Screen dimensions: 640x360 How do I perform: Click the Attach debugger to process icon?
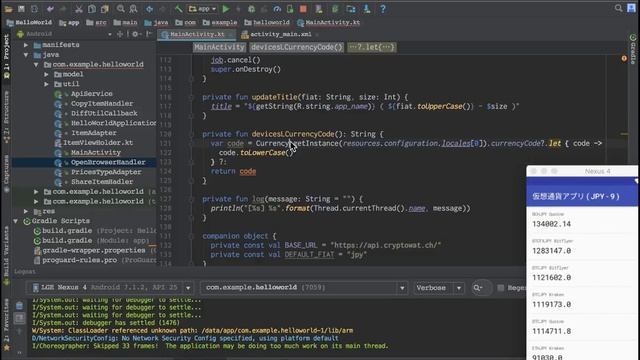pos(290,9)
